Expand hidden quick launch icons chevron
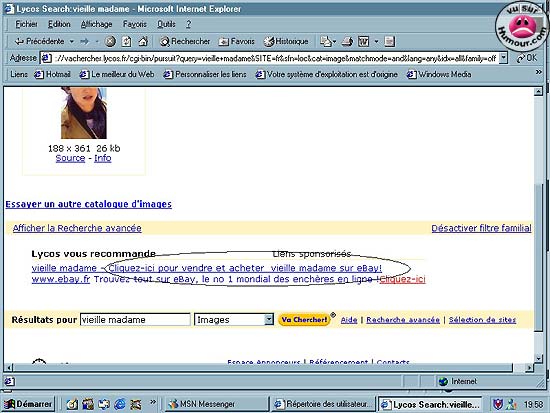 [153, 402]
